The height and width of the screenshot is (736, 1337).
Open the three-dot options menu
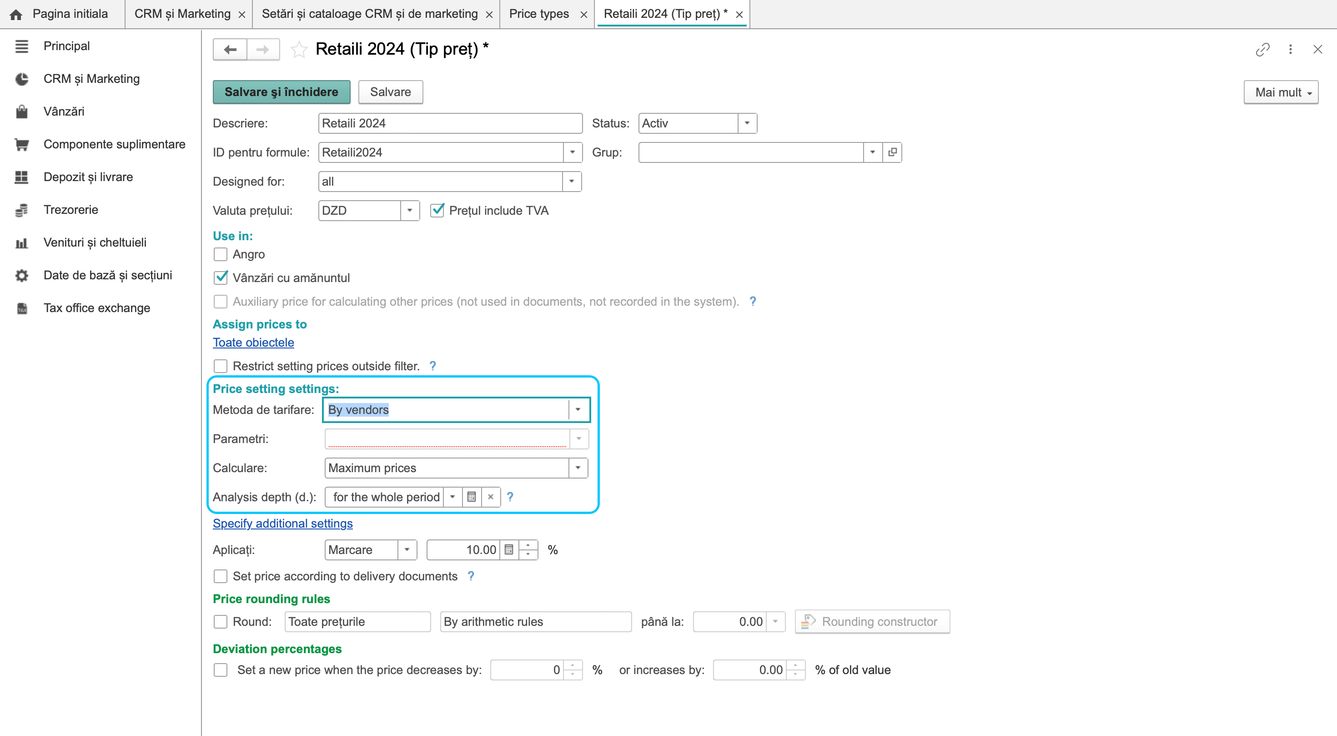(1291, 49)
